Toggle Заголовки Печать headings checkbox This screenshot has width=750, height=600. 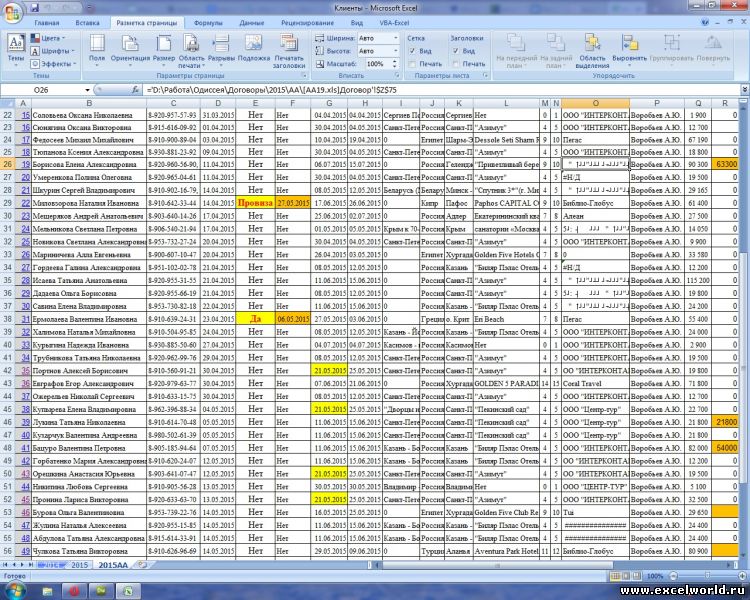coord(456,64)
